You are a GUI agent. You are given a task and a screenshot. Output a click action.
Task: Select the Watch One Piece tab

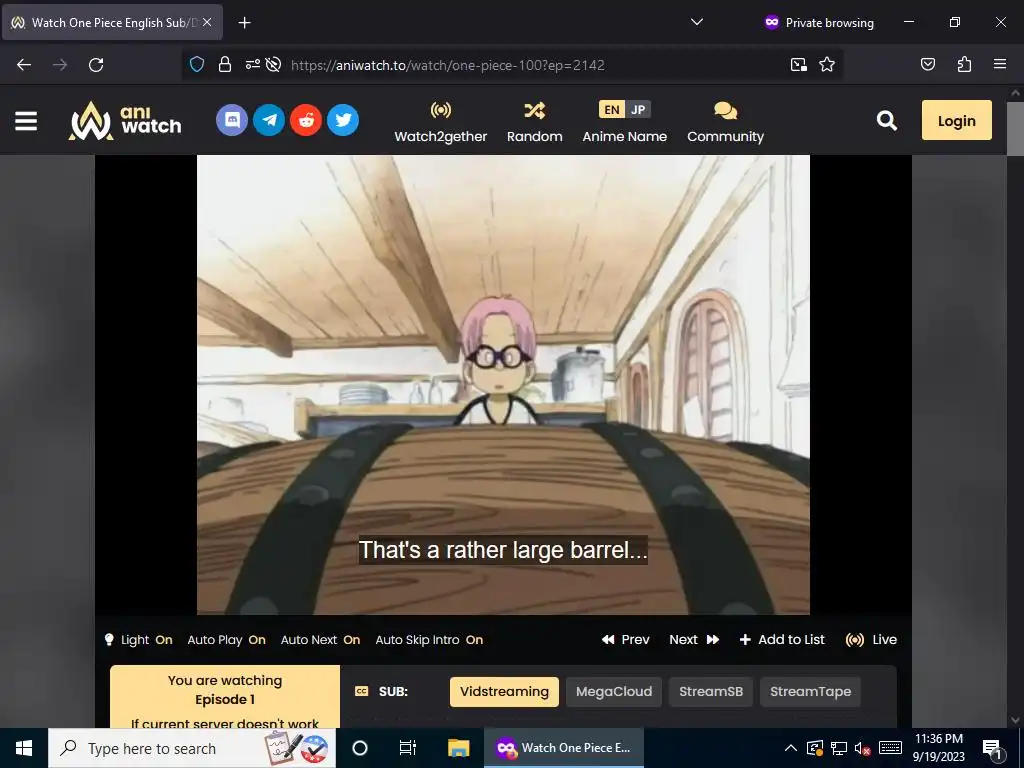click(112, 22)
